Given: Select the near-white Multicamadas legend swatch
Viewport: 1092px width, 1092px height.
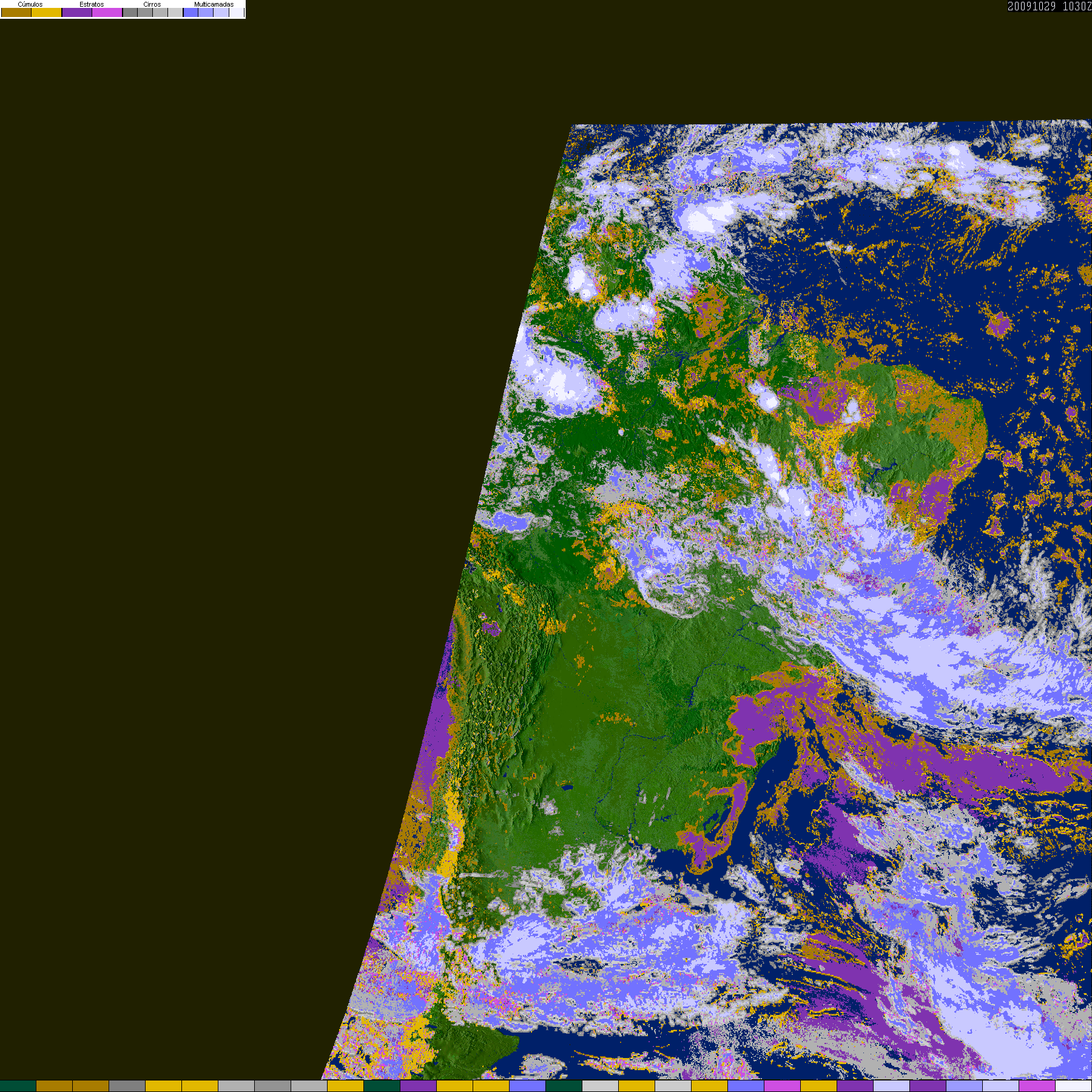Looking at the screenshot, I should (237, 12).
